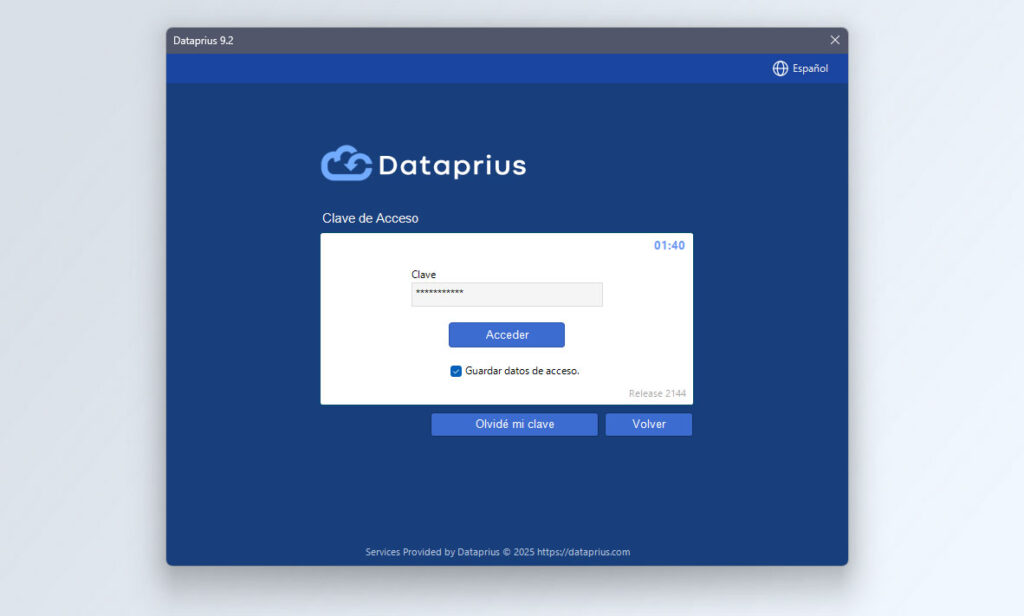This screenshot has width=1024, height=616.
Task: Click the Acceder button
Action: 507,334
